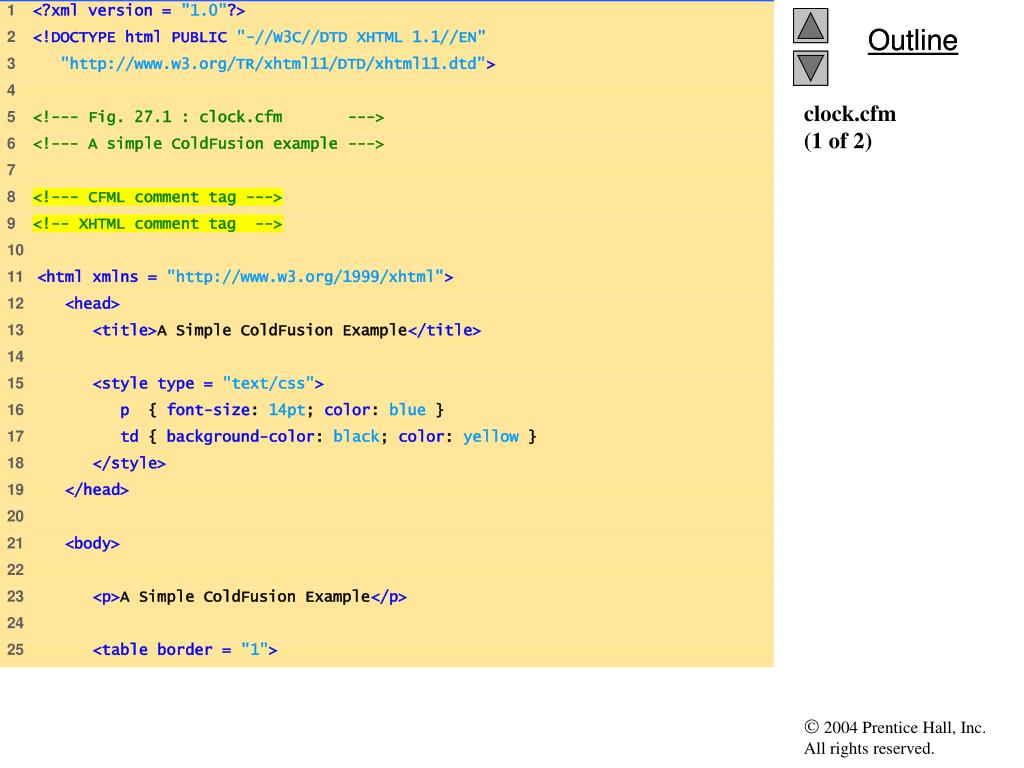Click the html xmlns line
Screen dimensions: 1024x768
click(246, 277)
